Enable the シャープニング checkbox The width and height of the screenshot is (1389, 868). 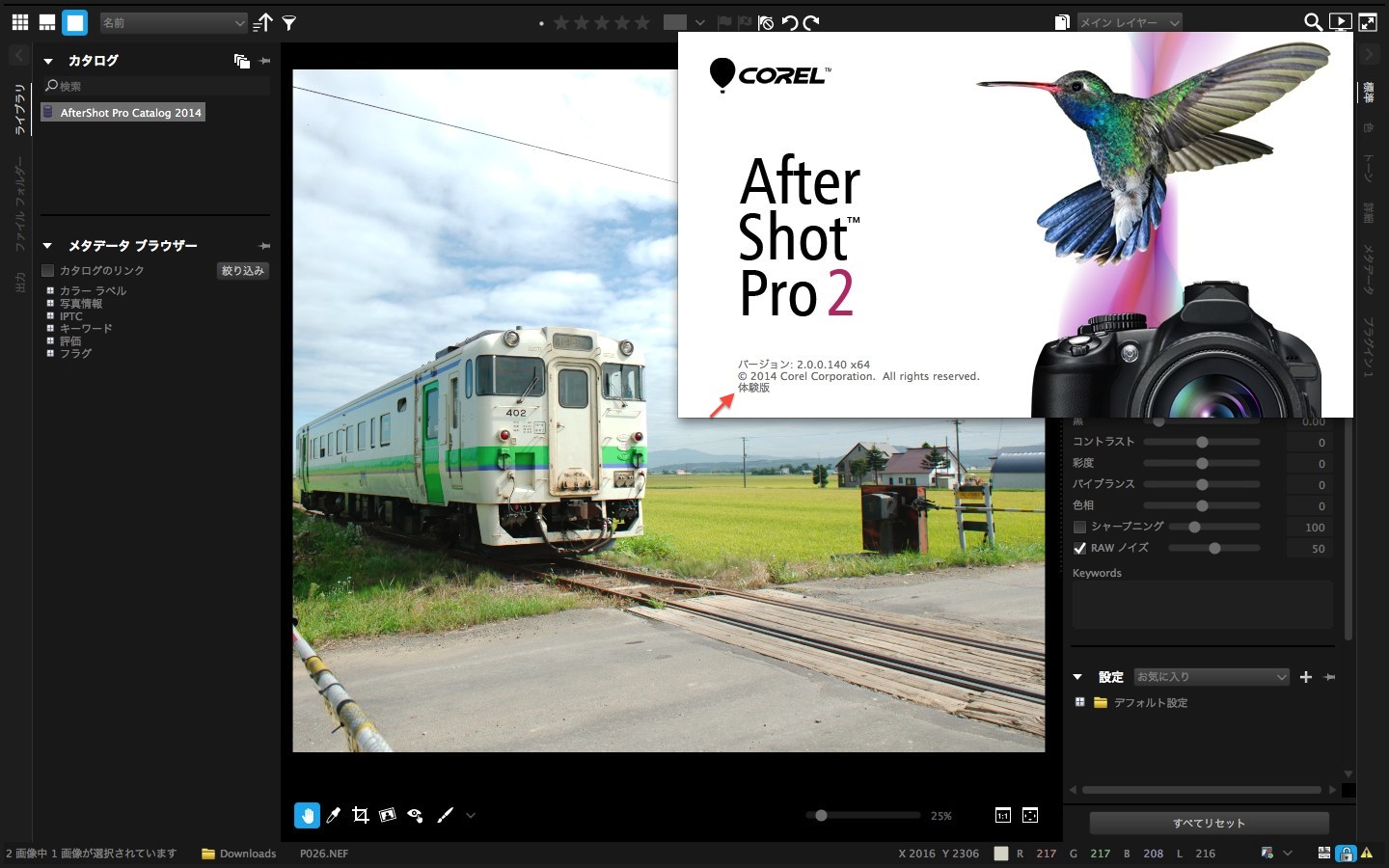click(1080, 527)
